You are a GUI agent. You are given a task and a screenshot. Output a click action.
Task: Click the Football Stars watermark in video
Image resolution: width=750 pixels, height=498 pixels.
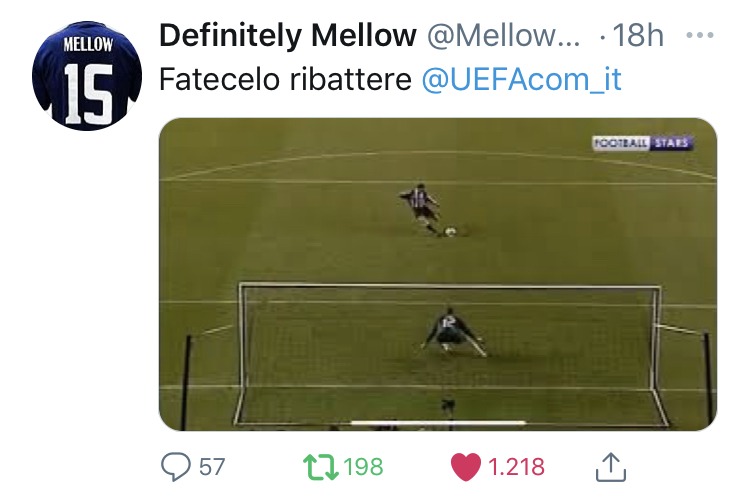click(642, 144)
